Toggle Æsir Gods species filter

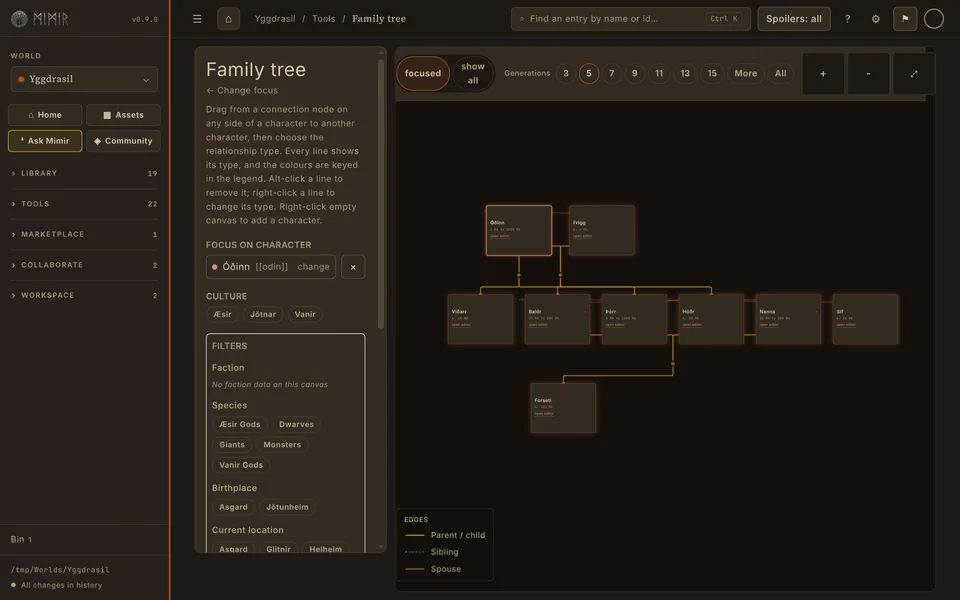pyautogui.click(x=239, y=424)
